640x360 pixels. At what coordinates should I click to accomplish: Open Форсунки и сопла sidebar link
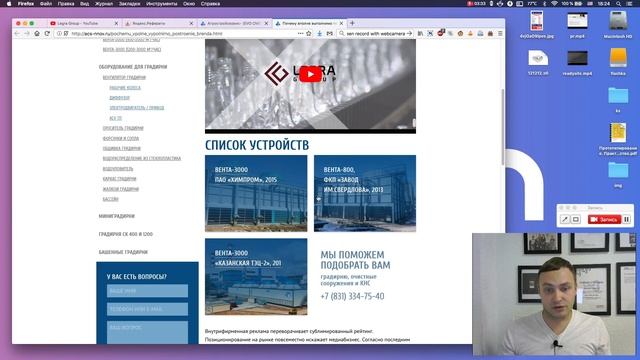(121, 138)
